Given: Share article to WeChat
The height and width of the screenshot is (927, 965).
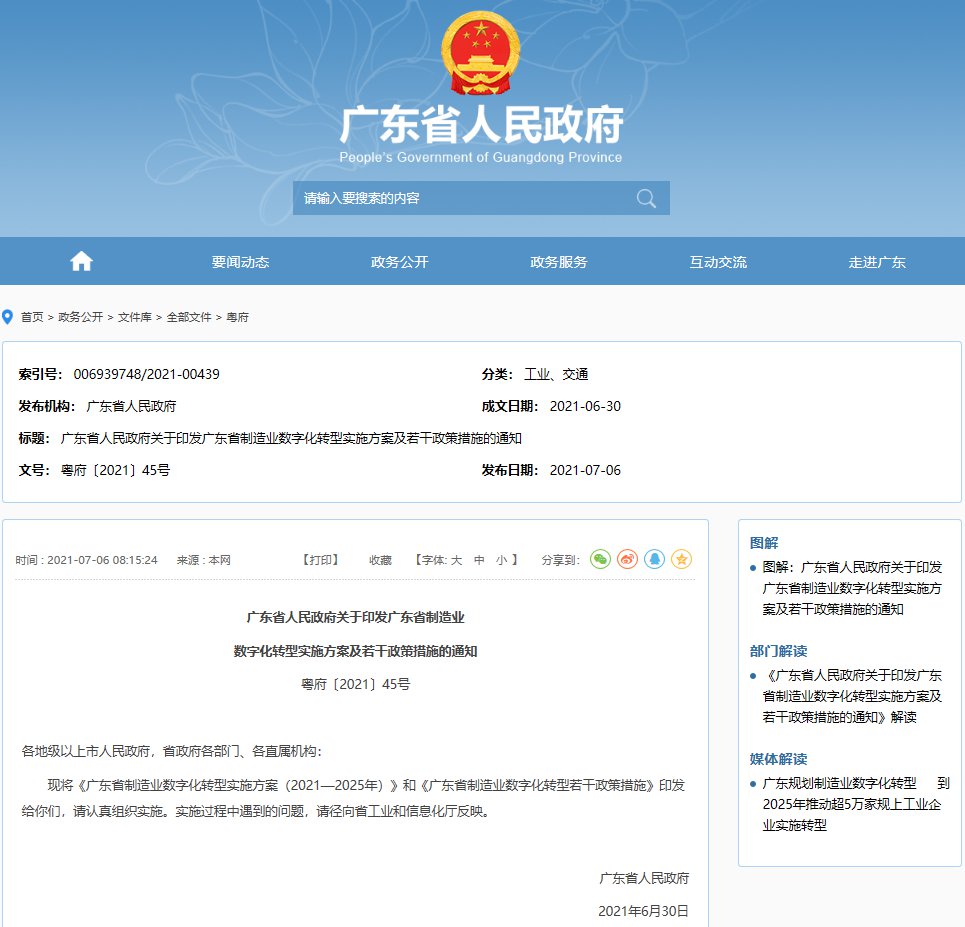Looking at the screenshot, I should [x=600, y=560].
